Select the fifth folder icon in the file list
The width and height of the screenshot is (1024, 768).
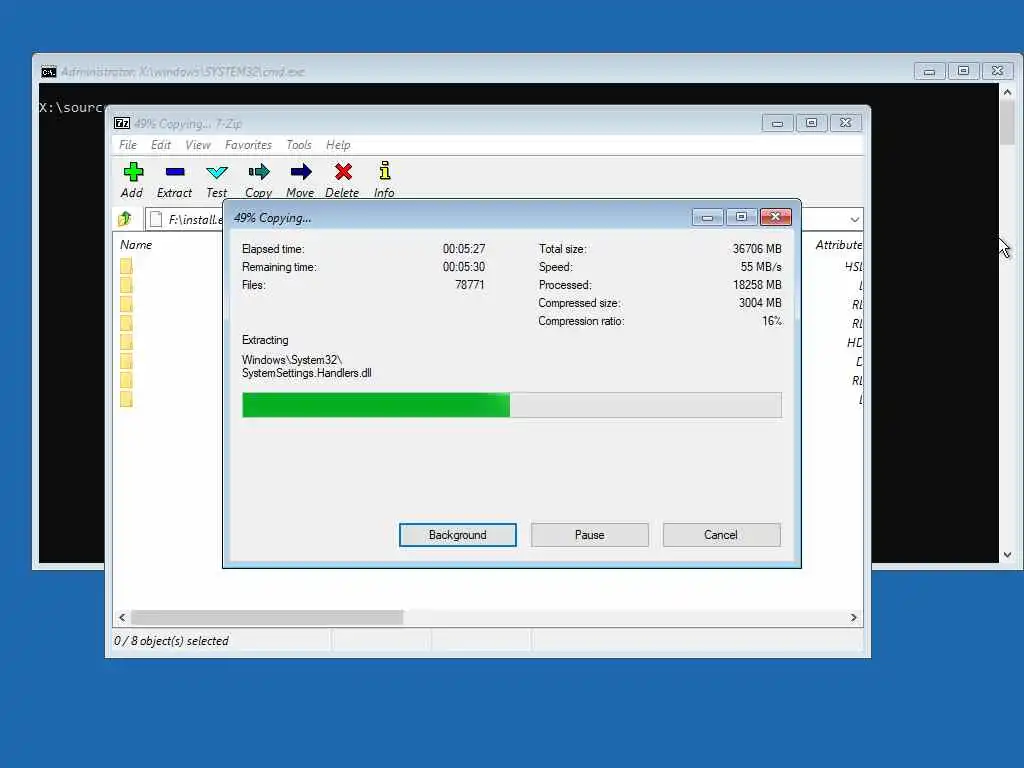126,342
